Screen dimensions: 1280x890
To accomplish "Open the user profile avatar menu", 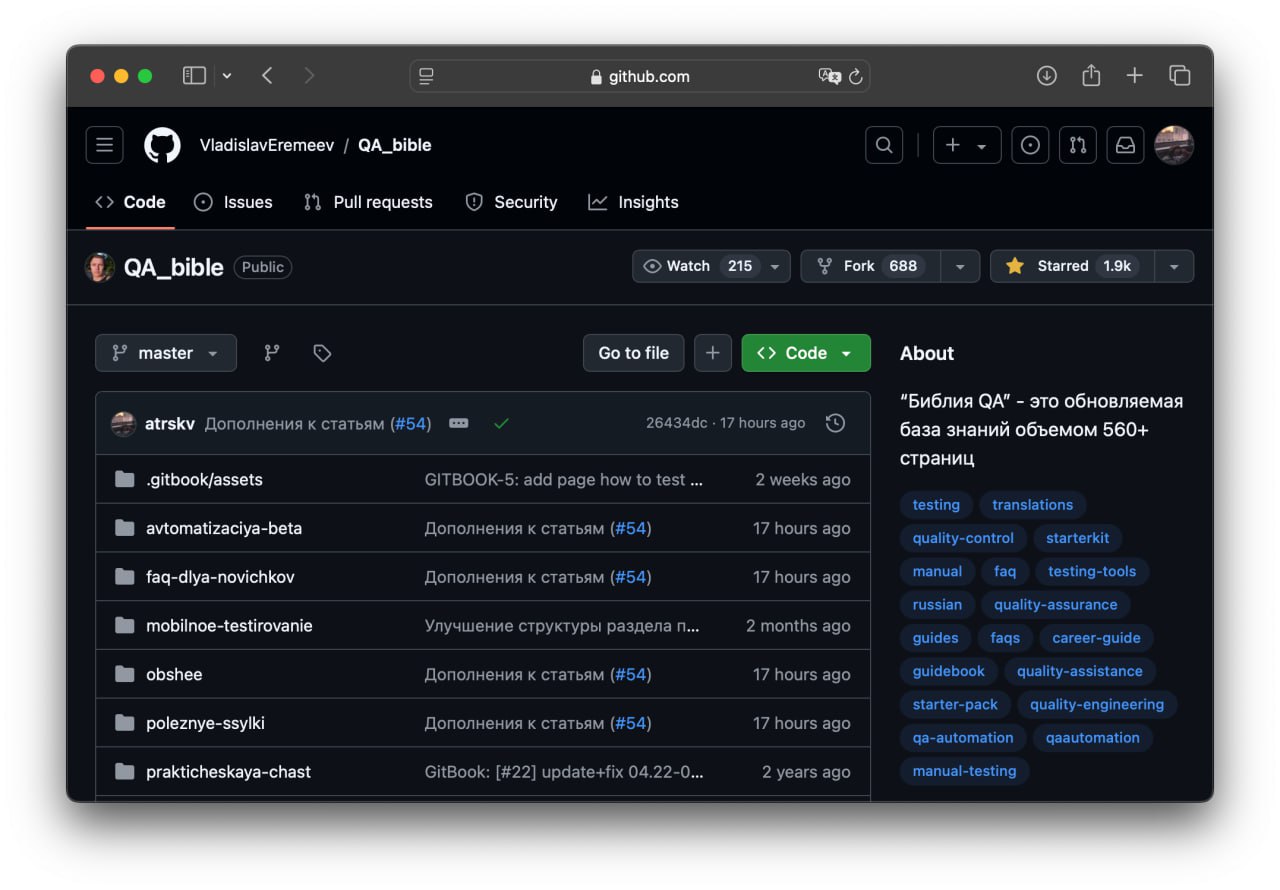I will pos(1174,145).
